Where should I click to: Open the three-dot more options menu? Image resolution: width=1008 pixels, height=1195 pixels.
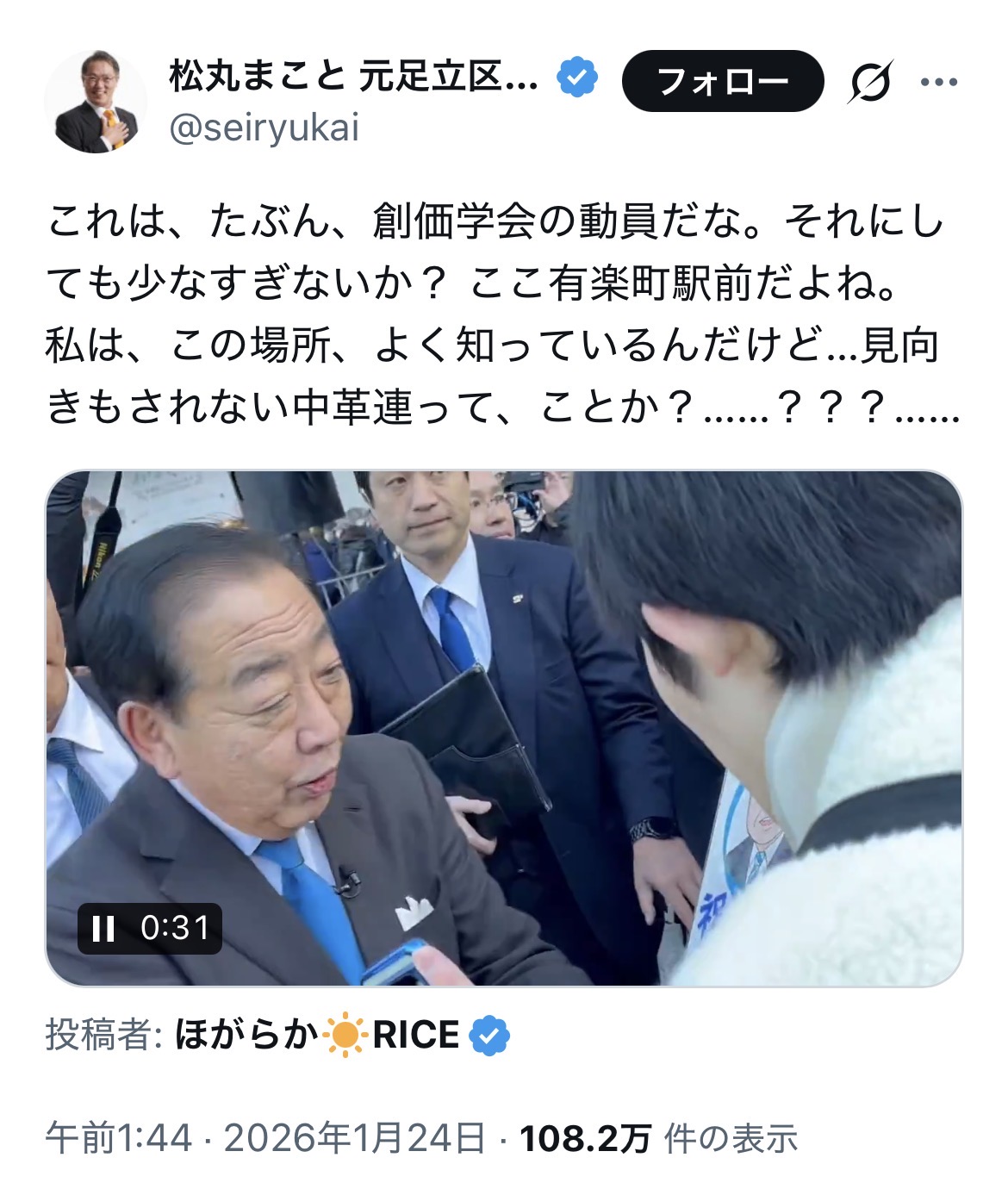pos(939,83)
